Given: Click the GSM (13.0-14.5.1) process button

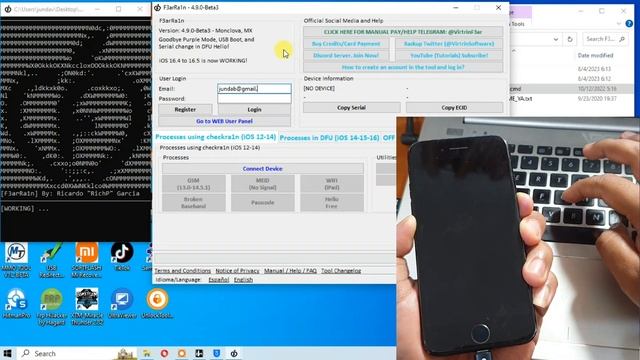Looking at the screenshot, I should pos(193,184).
